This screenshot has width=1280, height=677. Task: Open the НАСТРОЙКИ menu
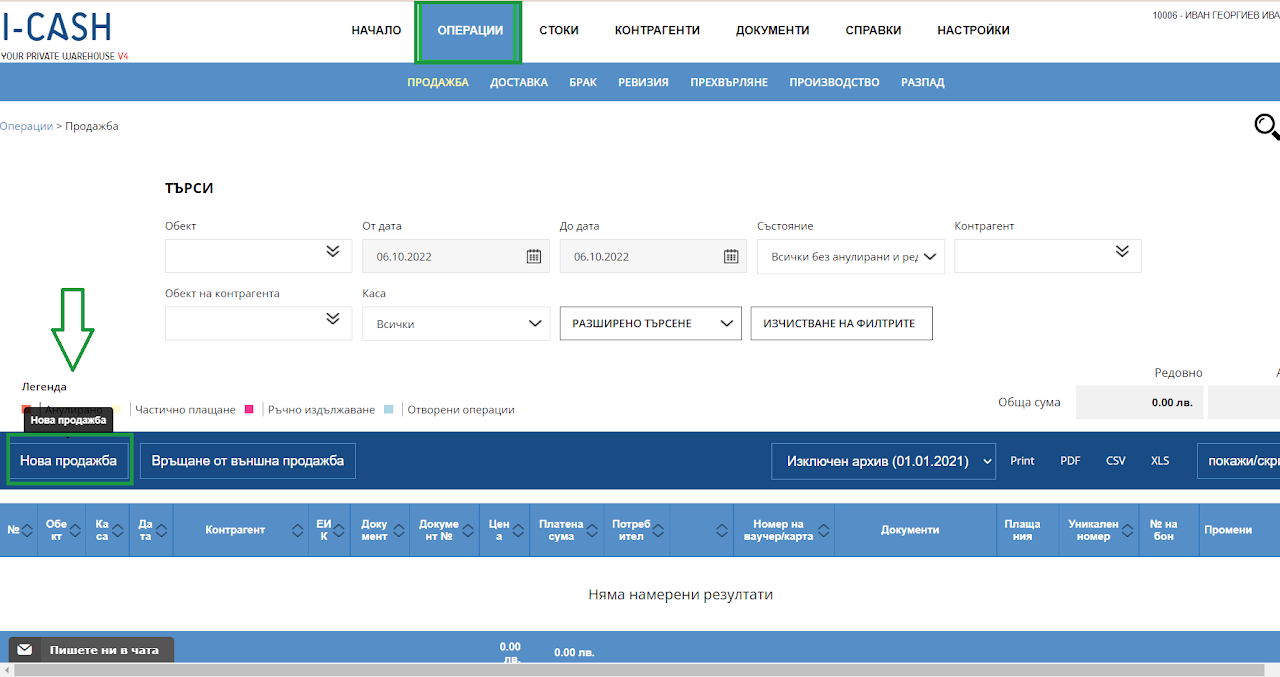tap(973, 30)
